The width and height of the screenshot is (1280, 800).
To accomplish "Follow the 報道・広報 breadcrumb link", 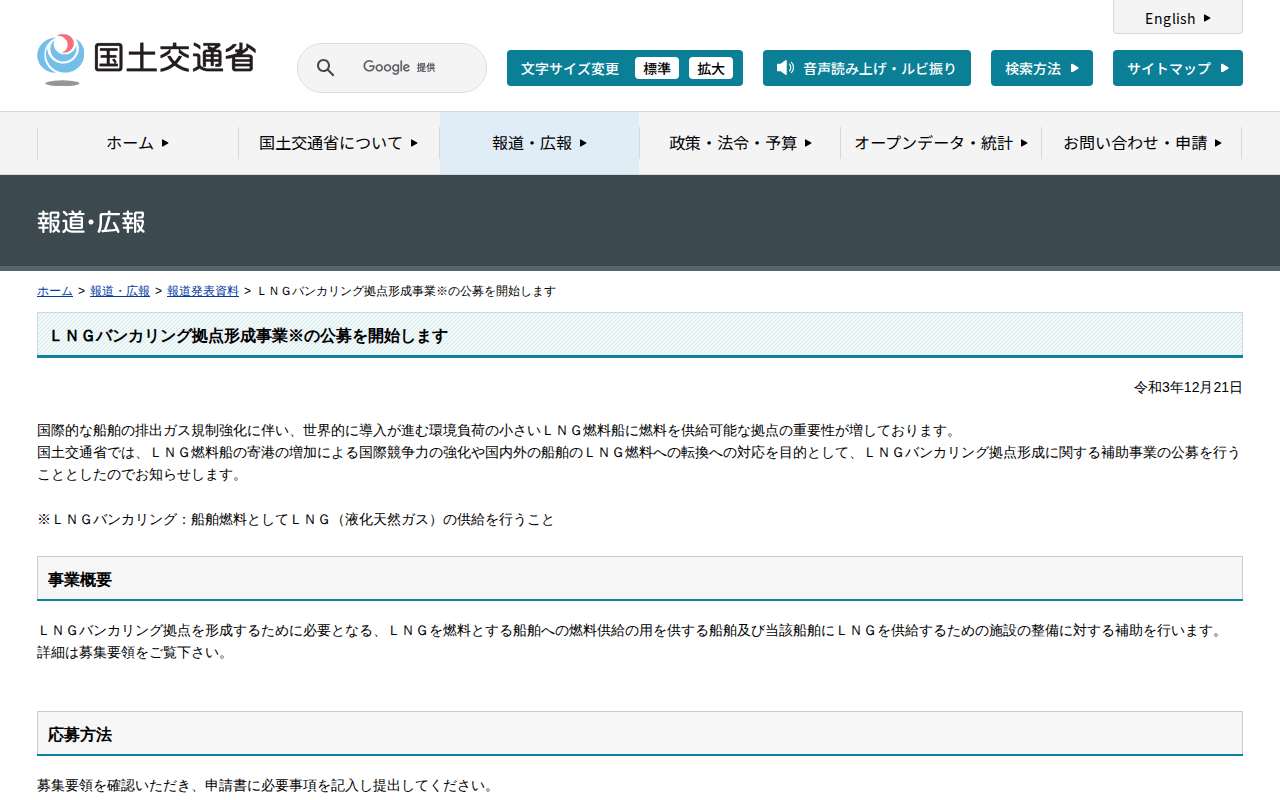I will pos(120,291).
